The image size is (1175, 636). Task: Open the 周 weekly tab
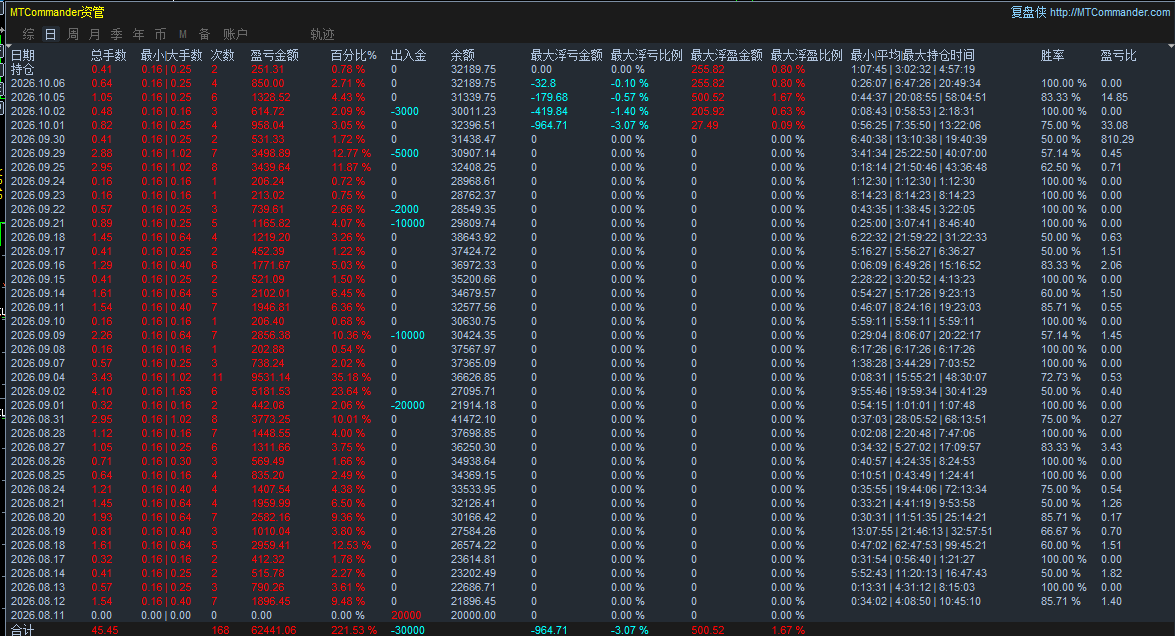tap(73, 34)
